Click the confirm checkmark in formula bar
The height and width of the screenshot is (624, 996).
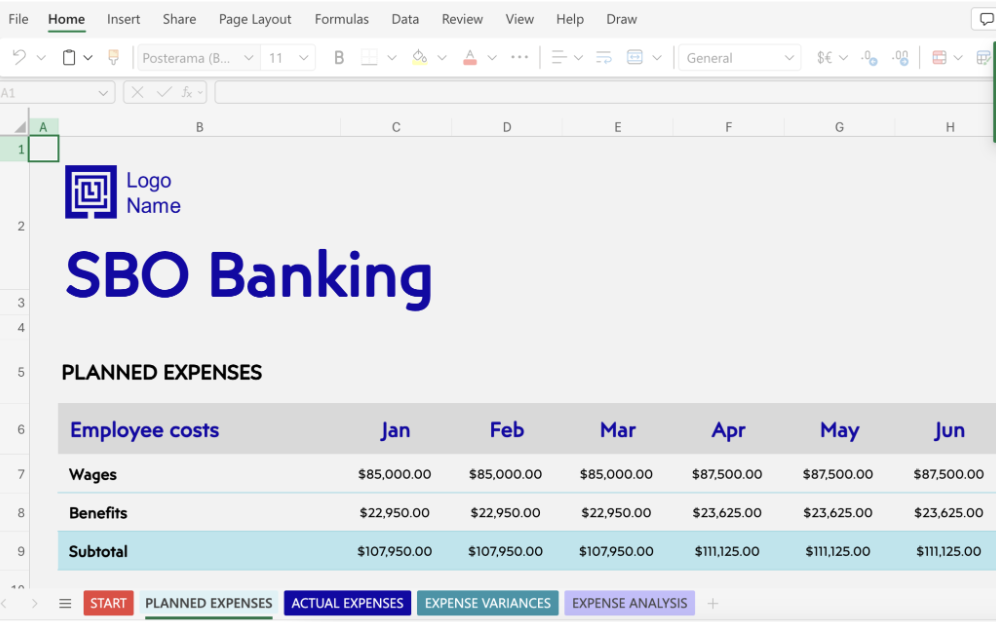point(164,93)
